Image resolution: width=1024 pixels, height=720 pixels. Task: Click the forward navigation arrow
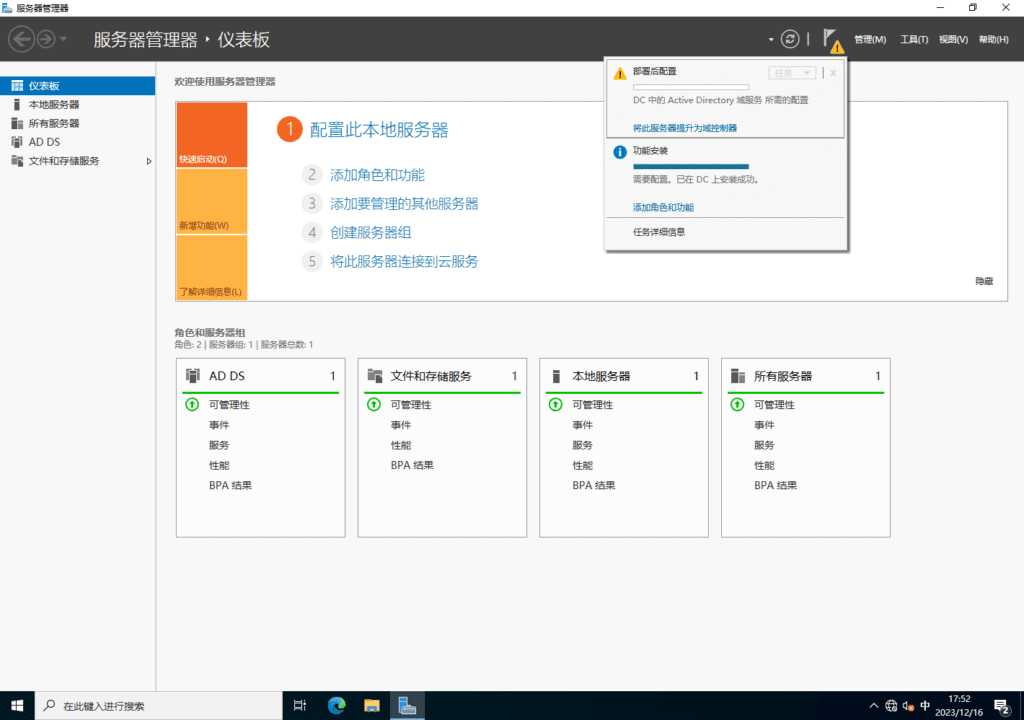tap(46, 39)
